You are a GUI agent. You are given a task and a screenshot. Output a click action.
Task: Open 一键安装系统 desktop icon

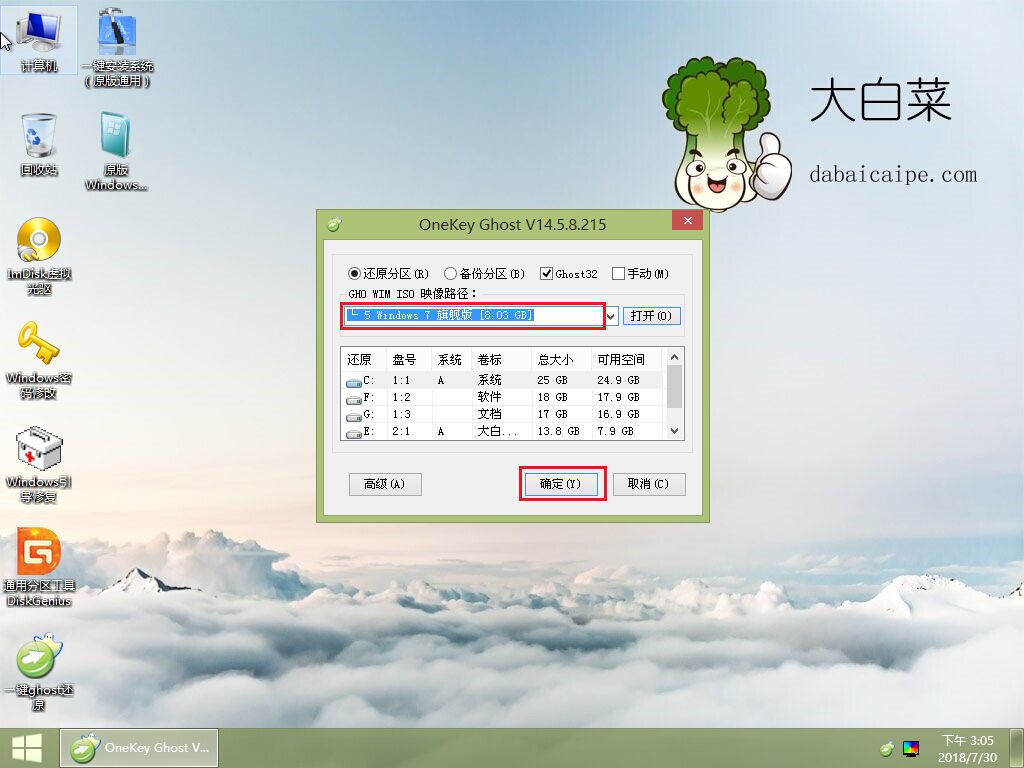pos(117,36)
